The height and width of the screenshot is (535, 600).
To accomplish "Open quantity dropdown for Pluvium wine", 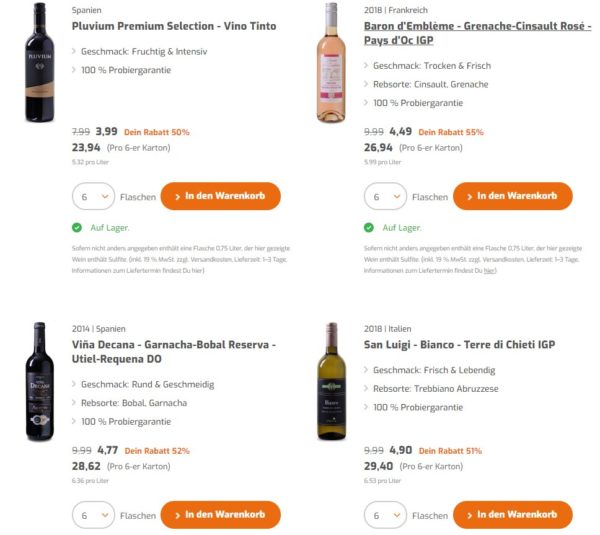I will pyautogui.click(x=93, y=197).
